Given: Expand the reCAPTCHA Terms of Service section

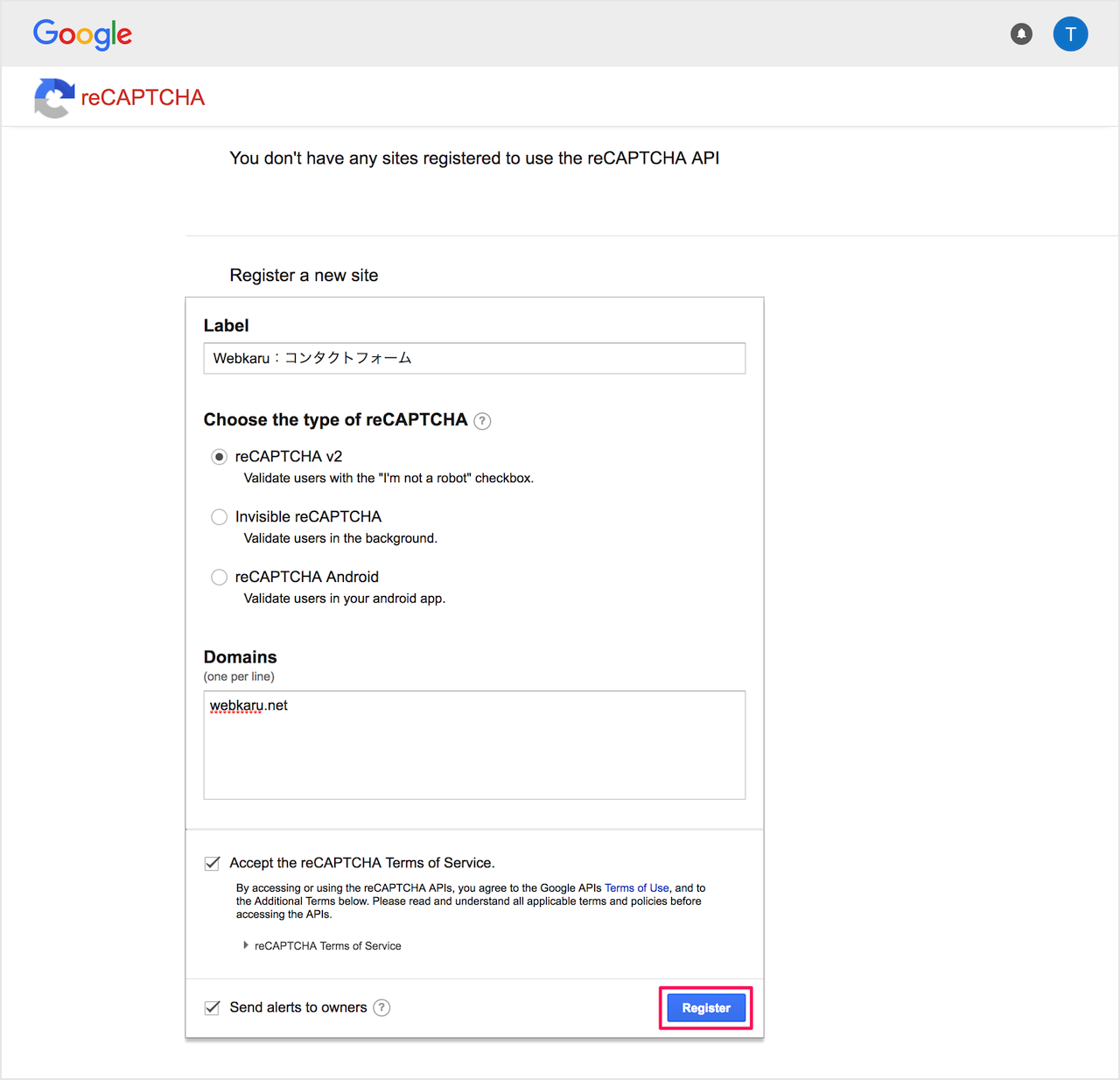Looking at the screenshot, I should (x=322, y=946).
